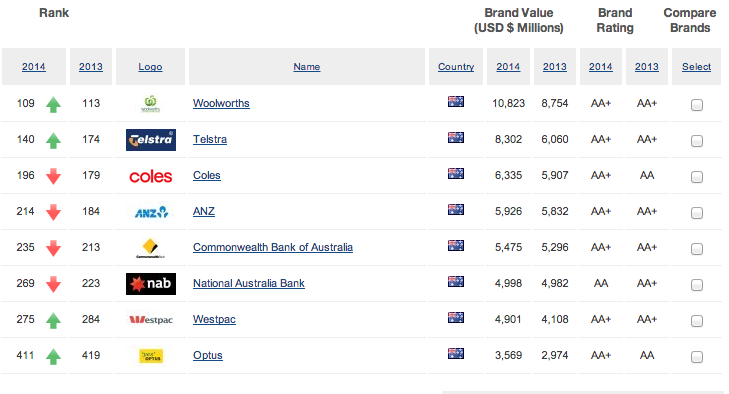The height and width of the screenshot is (394, 729).
Task: Click the green up arrow beside Telstra rank 140
Action: (x=53, y=140)
